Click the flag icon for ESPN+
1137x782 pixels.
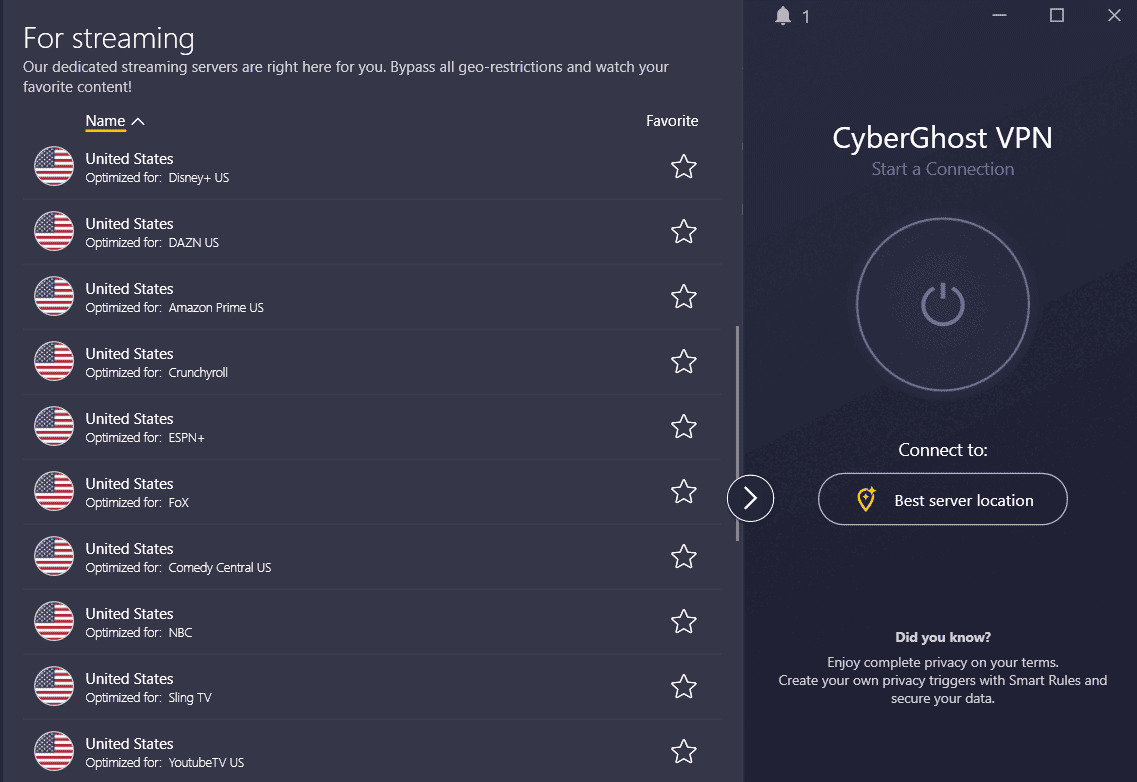click(x=54, y=426)
